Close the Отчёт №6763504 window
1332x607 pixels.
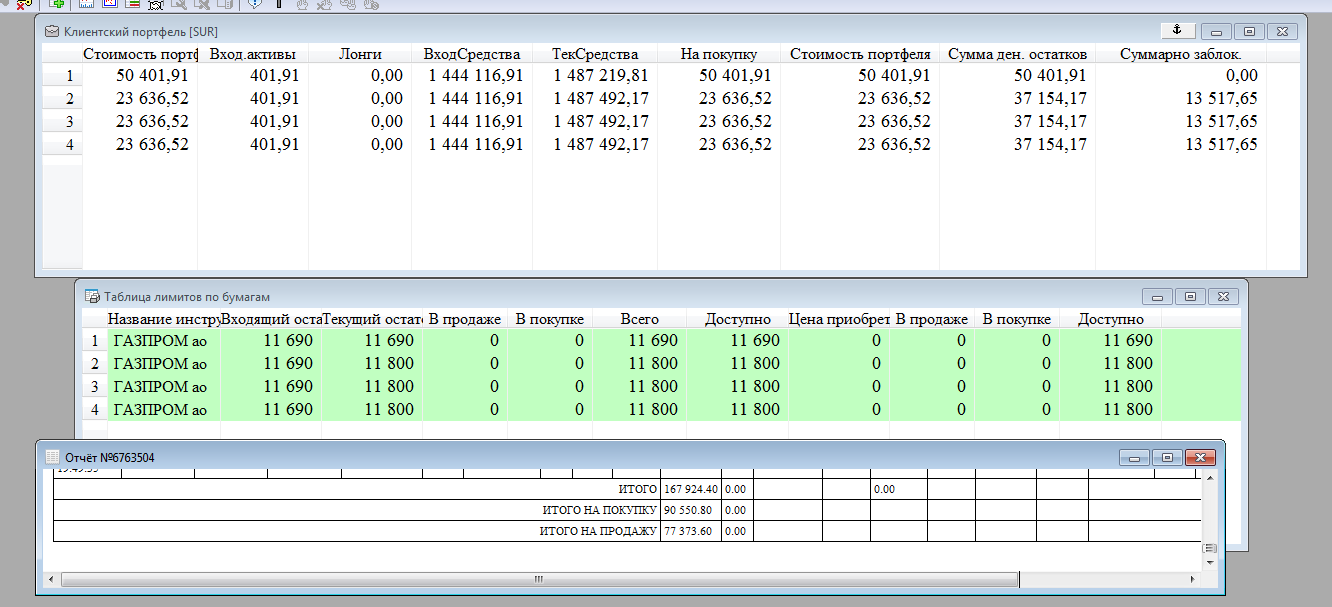pos(1199,457)
